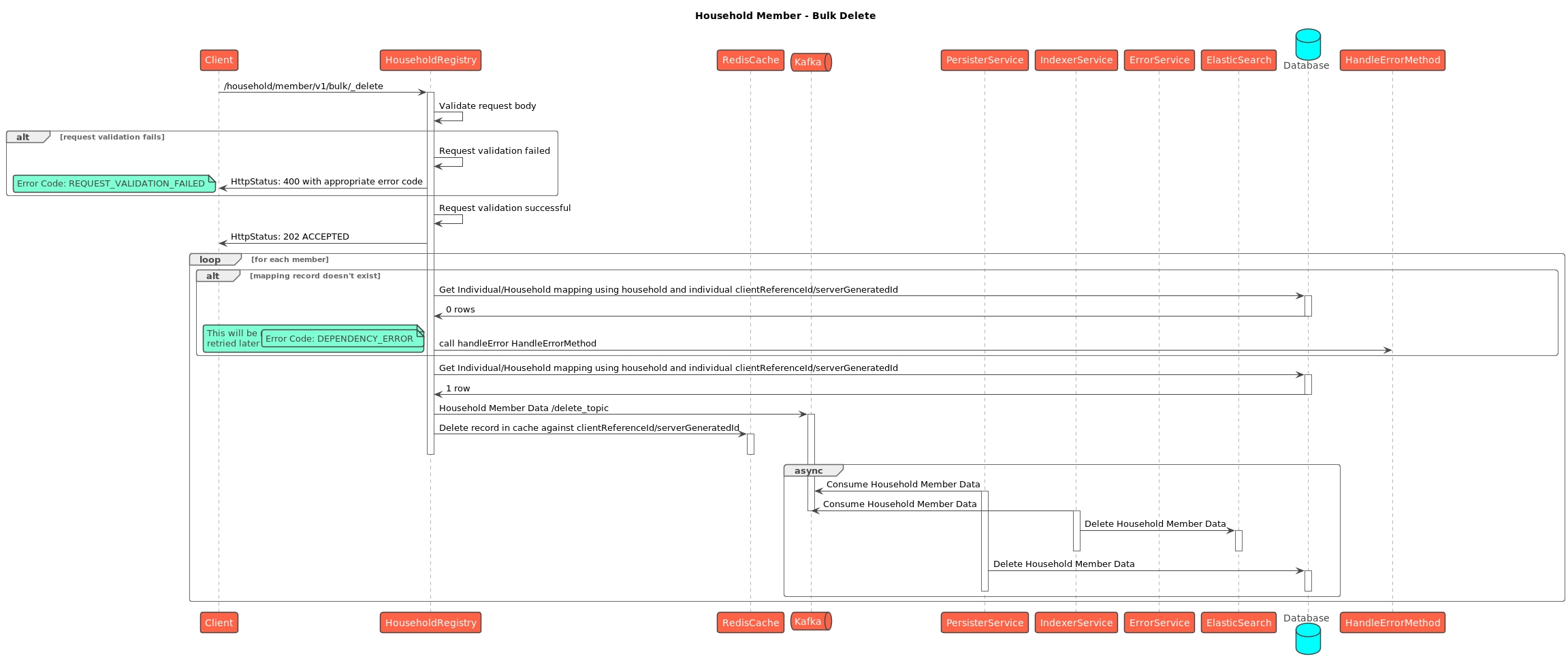
Task: Click the cyan Database cylinder in the header
Action: (x=1307, y=44)
